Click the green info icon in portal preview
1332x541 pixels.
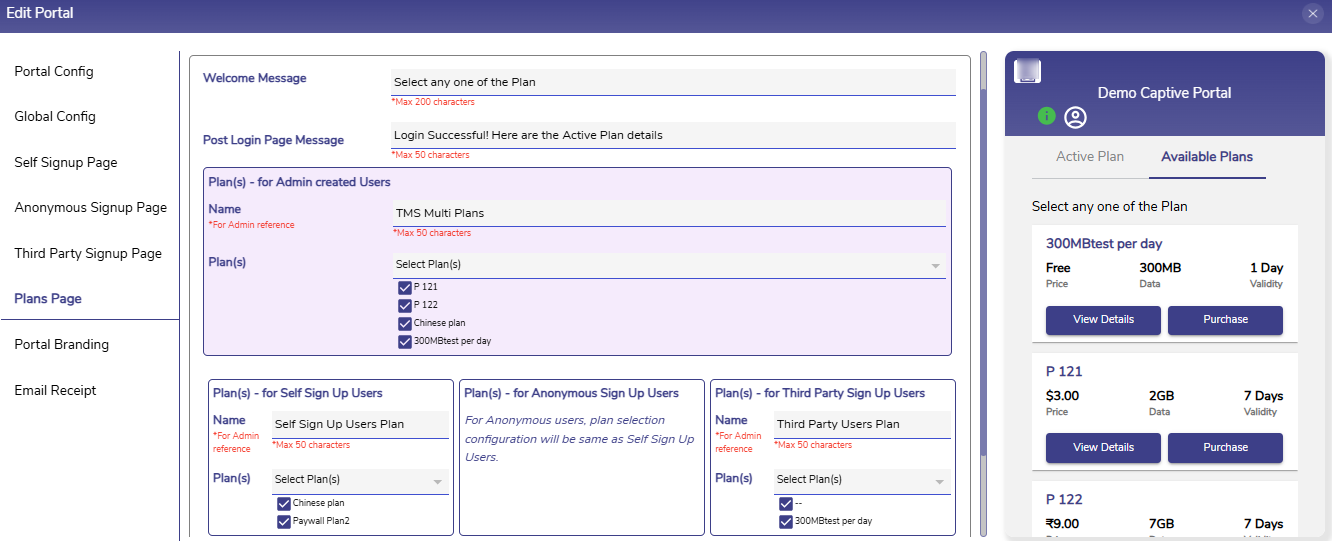[1047, 116]
